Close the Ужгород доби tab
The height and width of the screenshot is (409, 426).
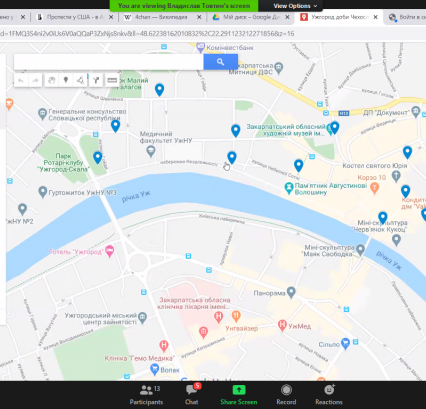click(x=375, y=17)
